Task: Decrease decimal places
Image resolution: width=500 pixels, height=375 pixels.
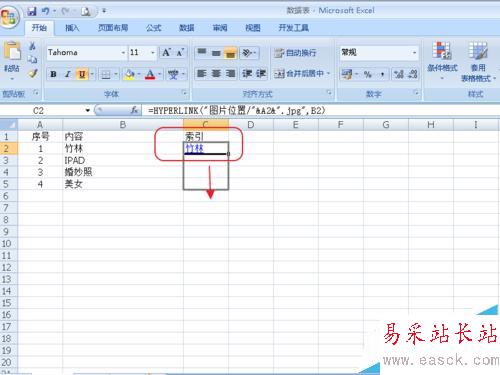Action: click(x=413, y=74)
